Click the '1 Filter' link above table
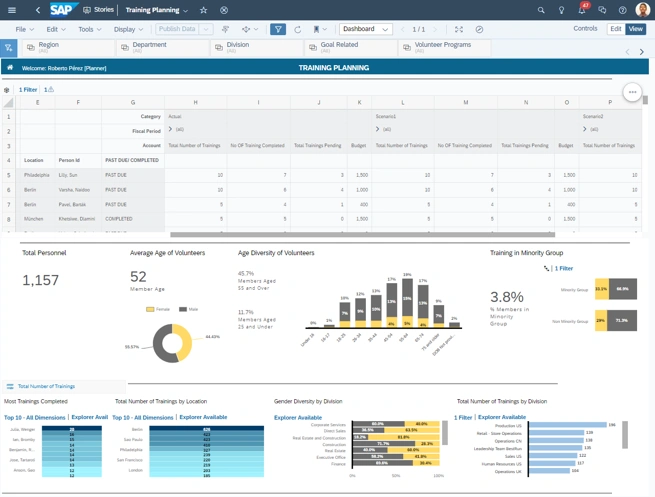Image resolution: width=655 pixels, height=497 pixels. pyautogui.click(x=28, y=90)
